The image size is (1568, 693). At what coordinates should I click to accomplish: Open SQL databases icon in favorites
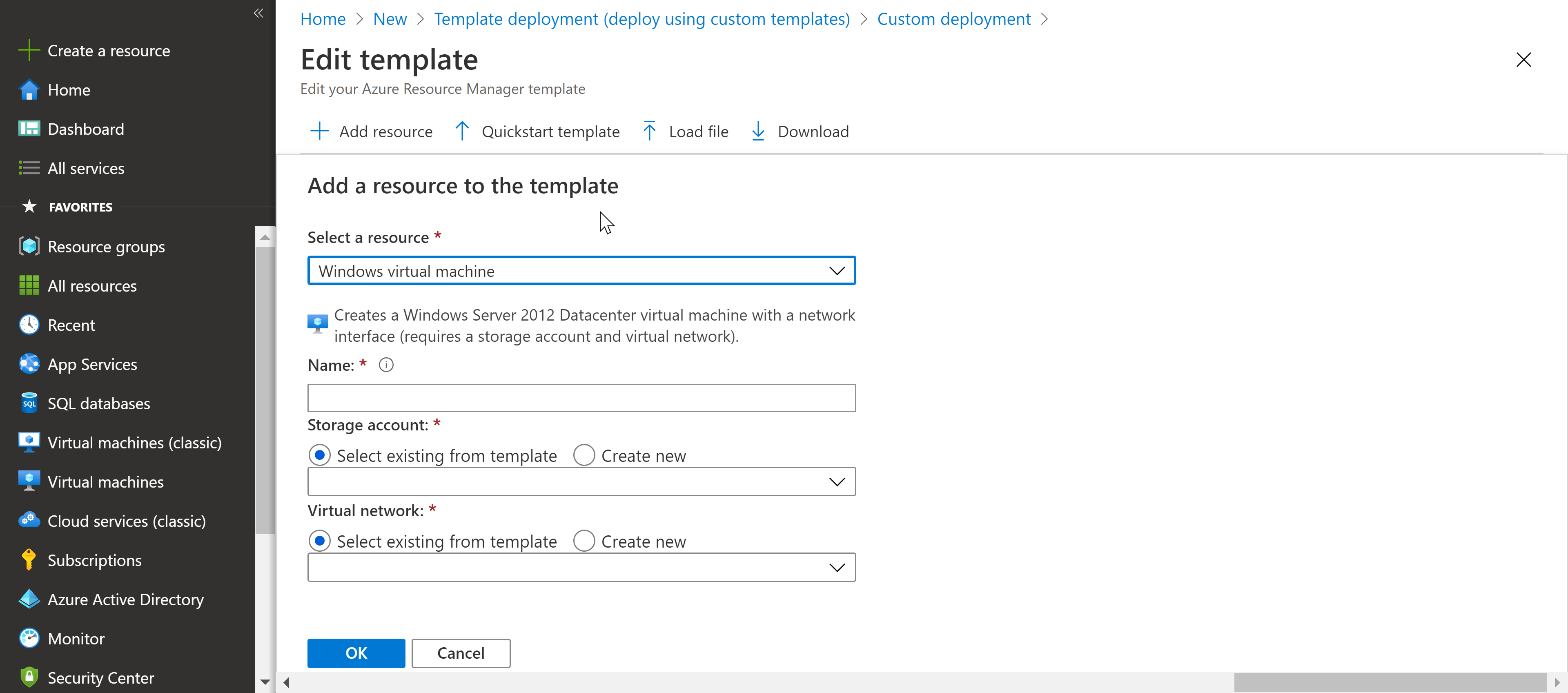coord(29,403)
